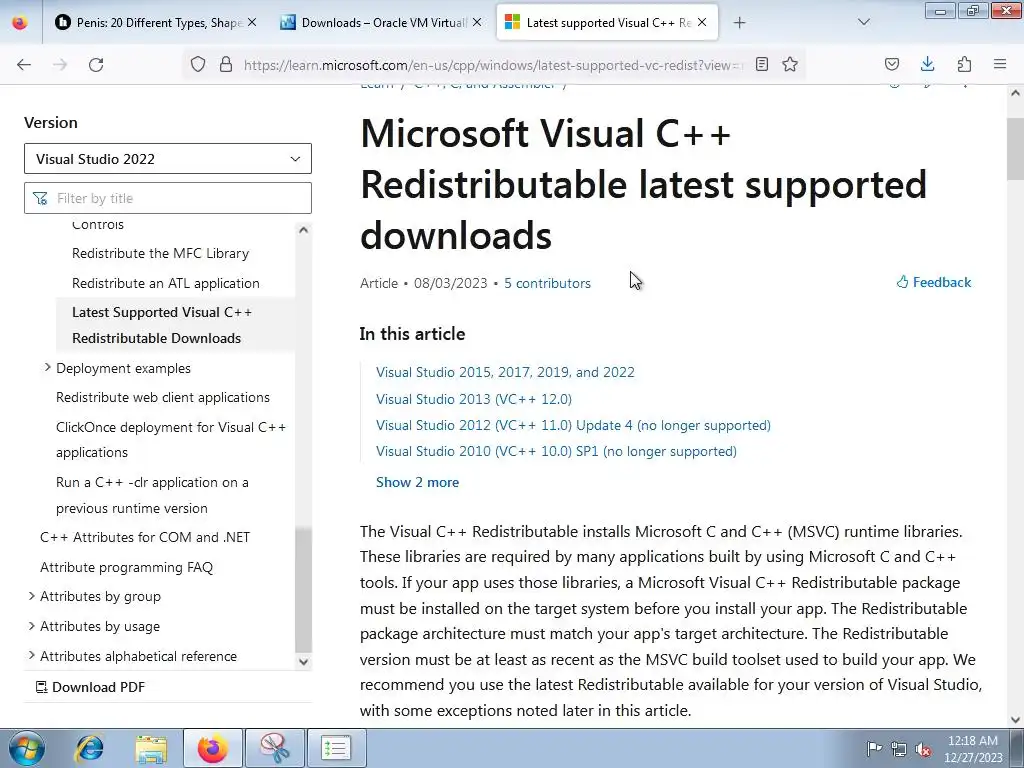Jump to Visual Studio 2012 (VC++ 11.0) Update 4
Image resolution: width=1024 pixels, height=768 pixels.
[573, 425]
